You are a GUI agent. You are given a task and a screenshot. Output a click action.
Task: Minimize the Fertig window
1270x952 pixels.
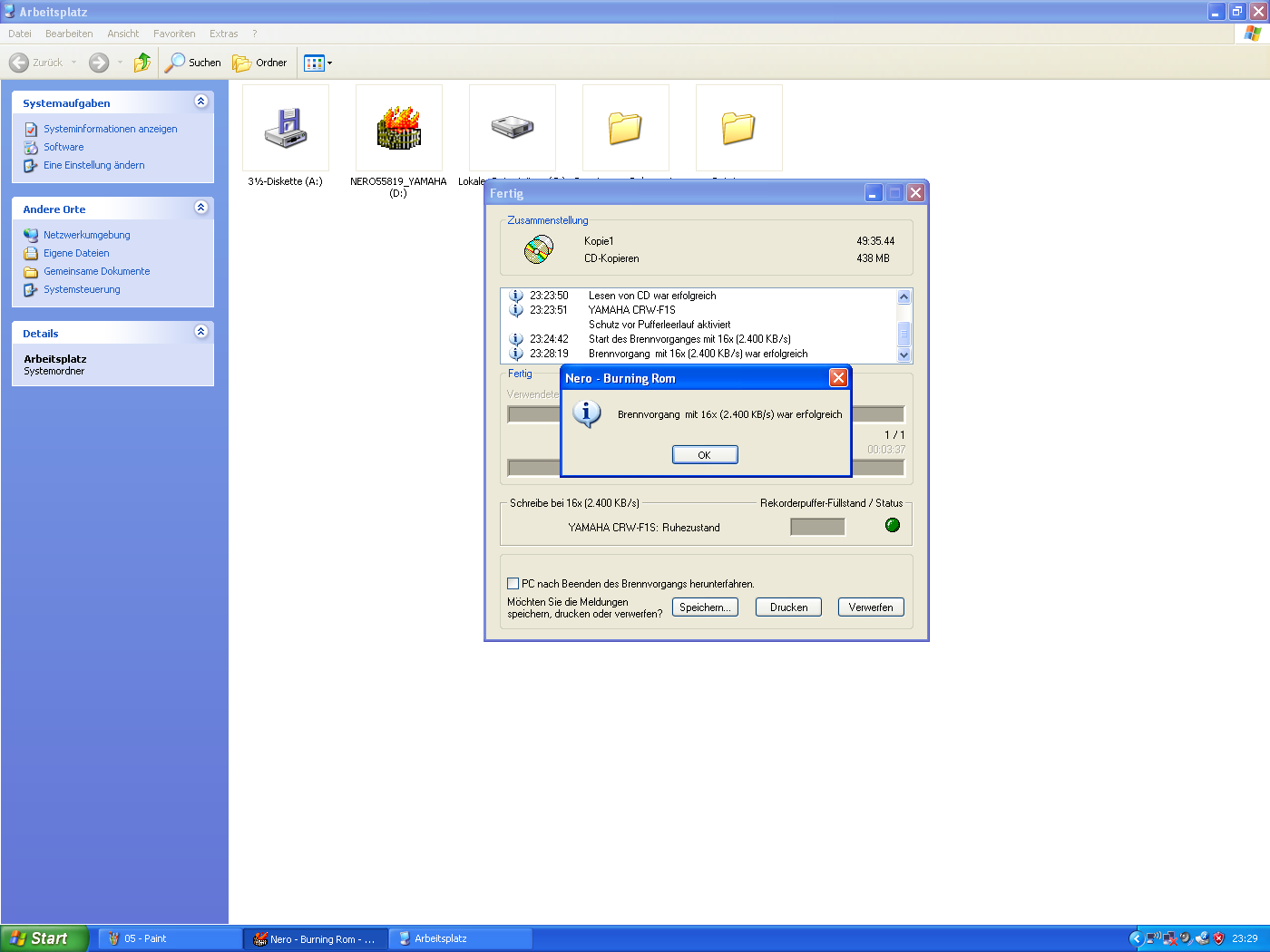[x=874, y=193]
